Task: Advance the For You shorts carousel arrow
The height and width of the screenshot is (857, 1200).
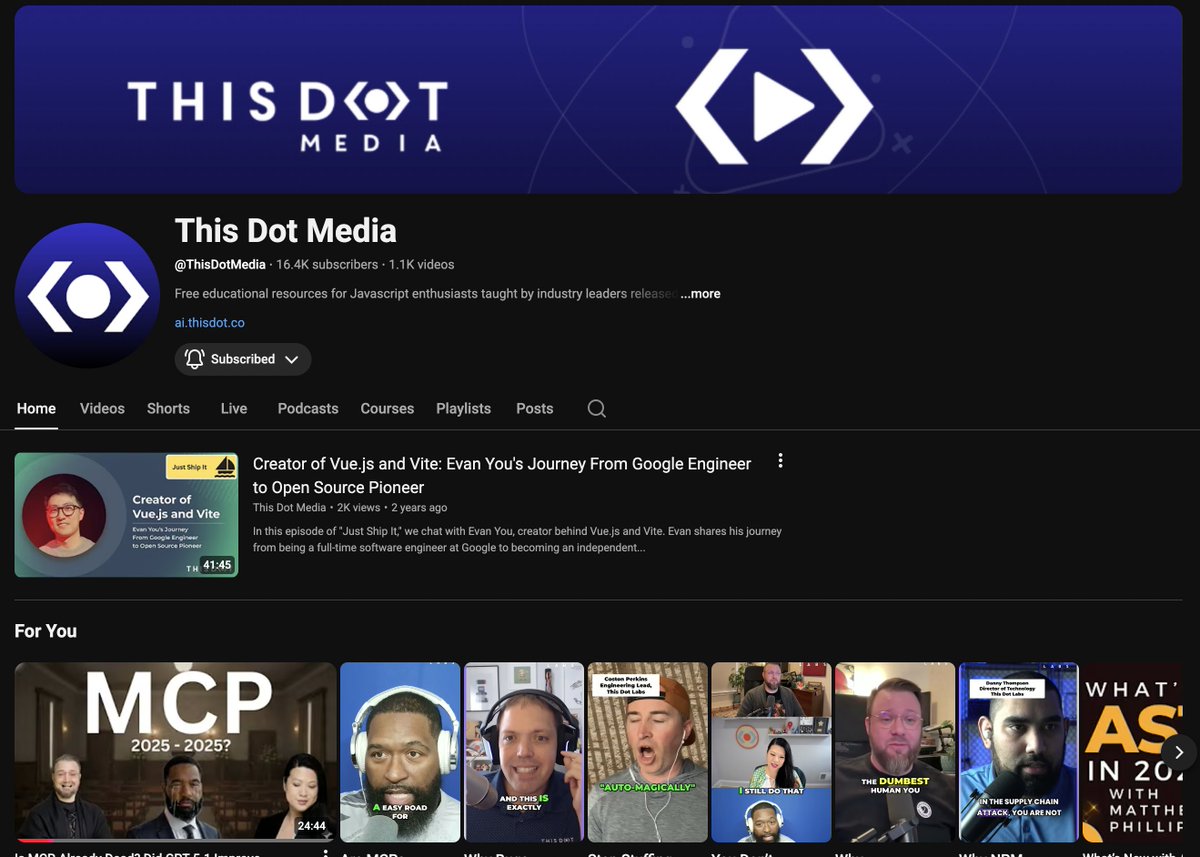Action: [1178, 751]
